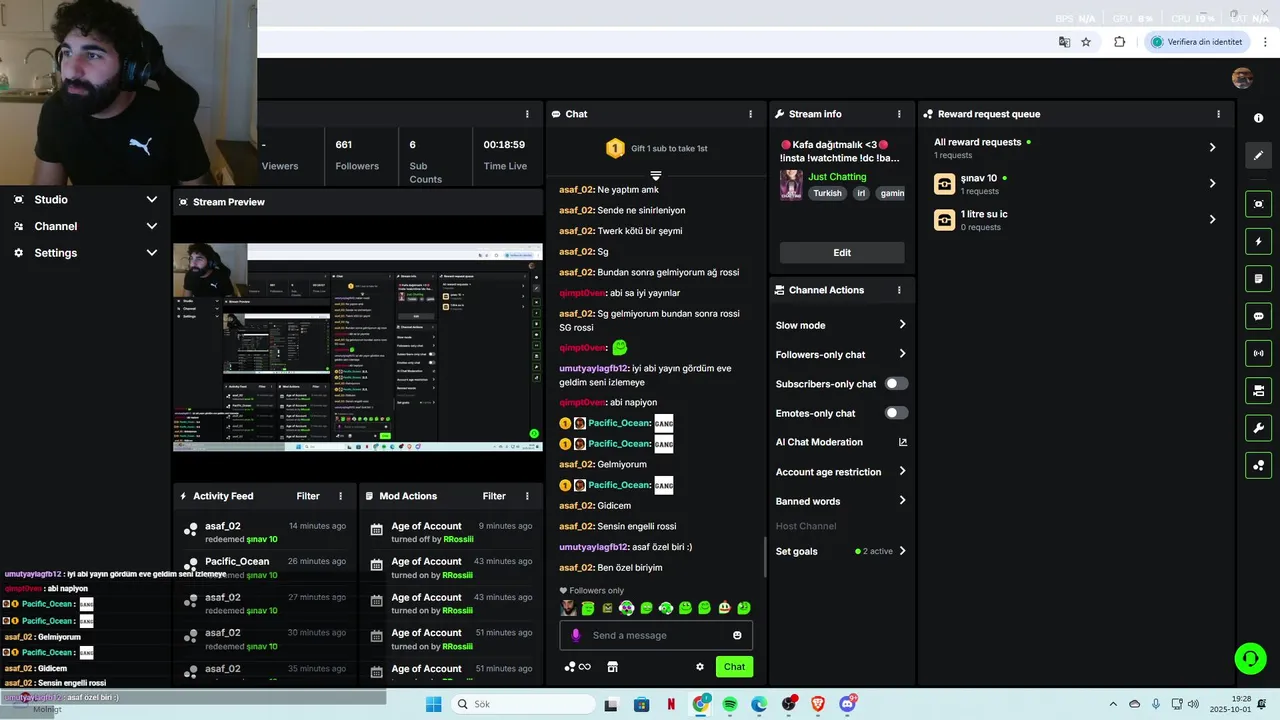Open channel points icon below chat box

click(577, 667)
